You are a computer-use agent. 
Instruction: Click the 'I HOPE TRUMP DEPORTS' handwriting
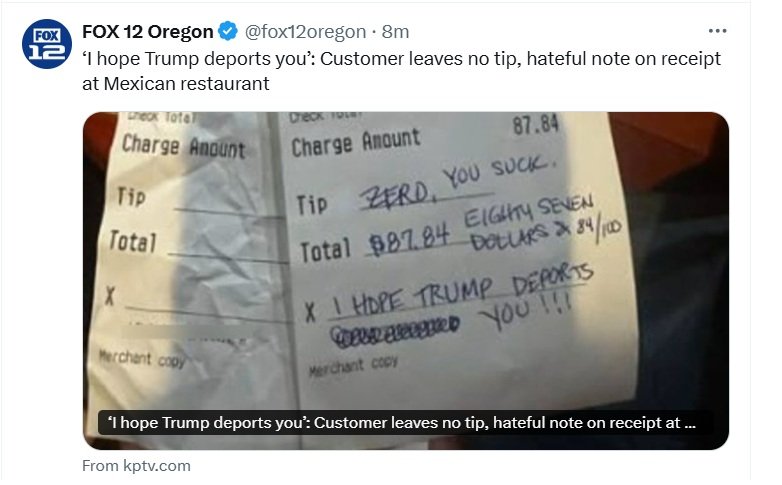pyautogui.click(x=461, y=292)
